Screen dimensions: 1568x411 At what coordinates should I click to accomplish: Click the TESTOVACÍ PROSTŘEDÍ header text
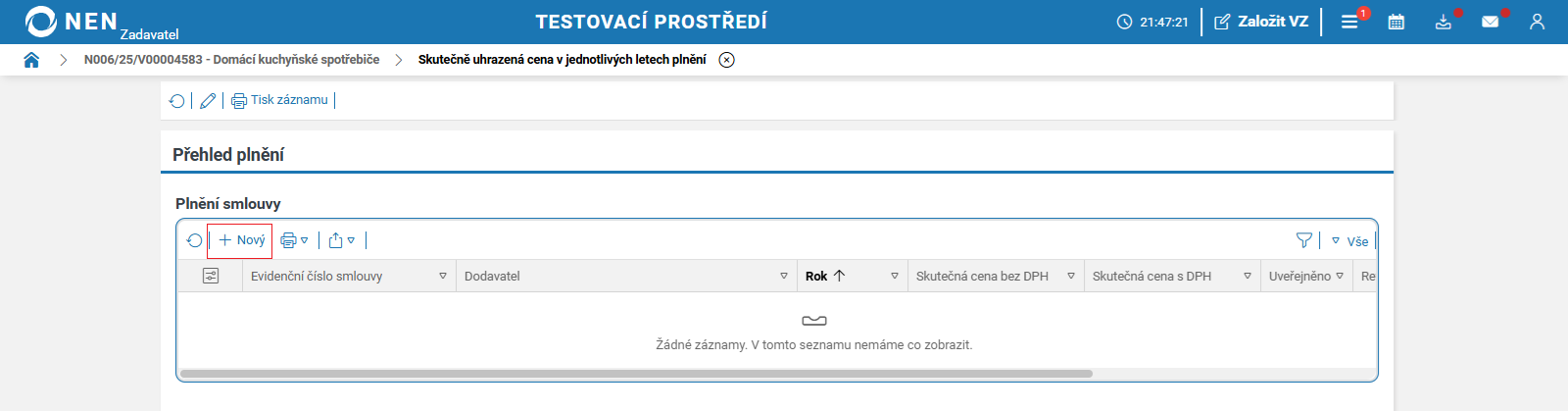pos(651,22)
